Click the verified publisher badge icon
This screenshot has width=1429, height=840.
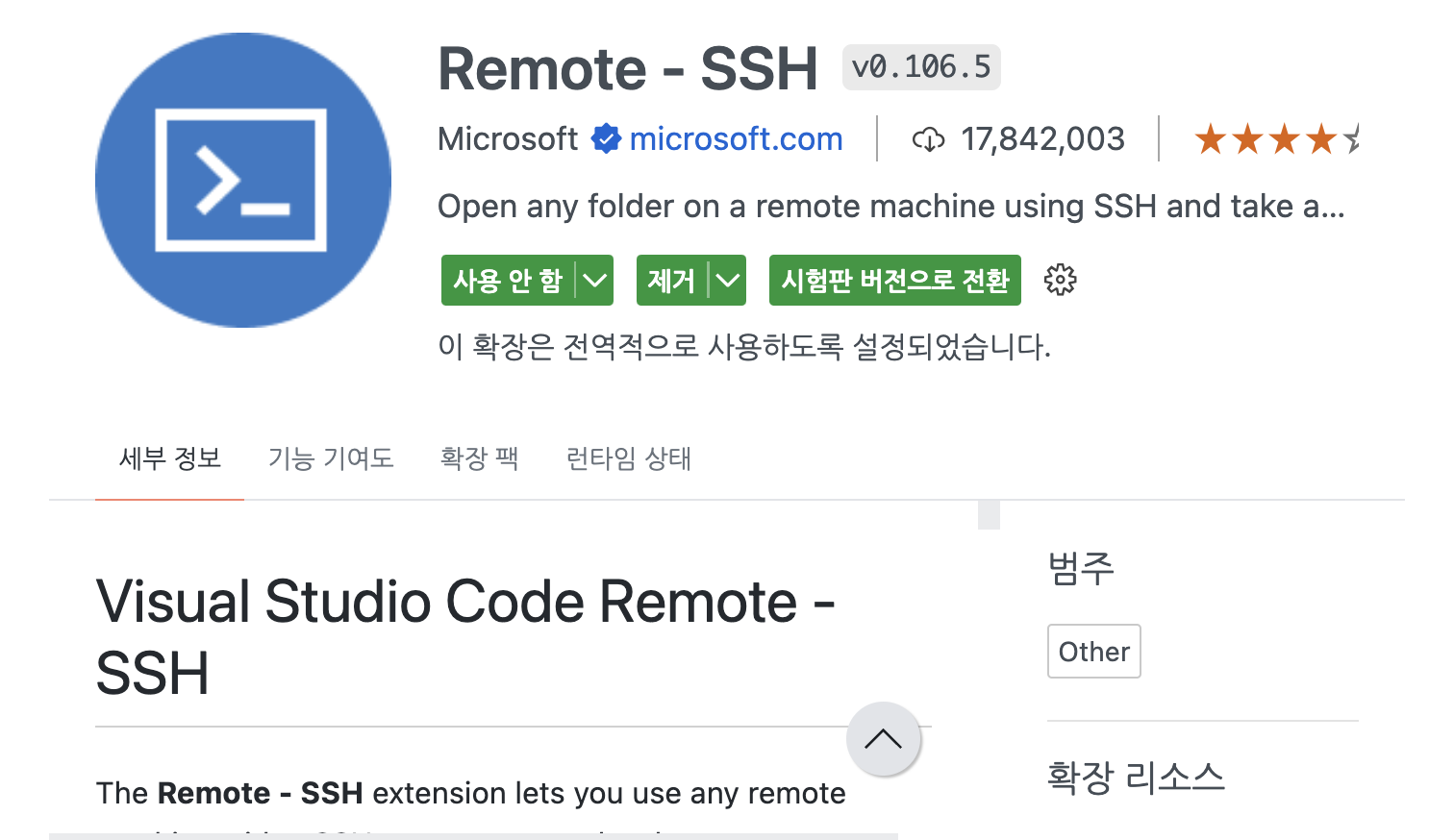point(606,138)
